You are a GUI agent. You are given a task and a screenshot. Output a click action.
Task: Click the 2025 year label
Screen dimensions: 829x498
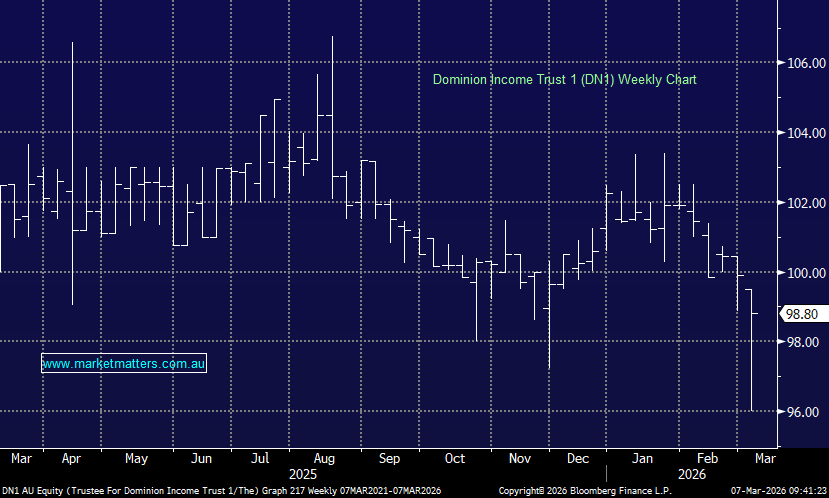click(303, 472)
